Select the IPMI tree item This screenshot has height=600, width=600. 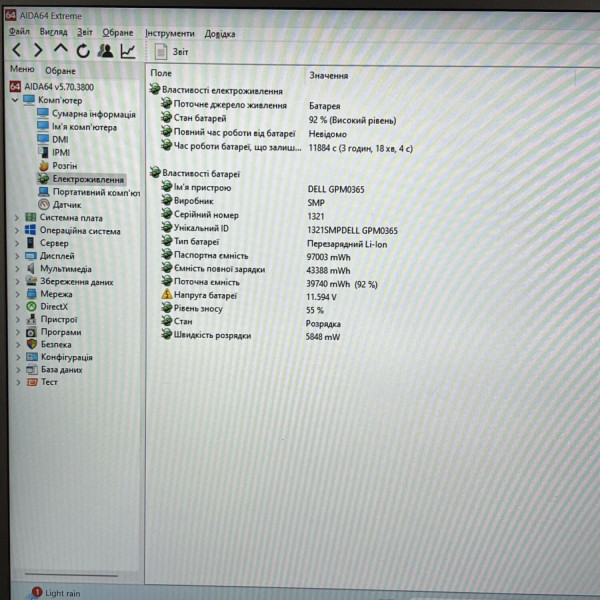point(54,152)
